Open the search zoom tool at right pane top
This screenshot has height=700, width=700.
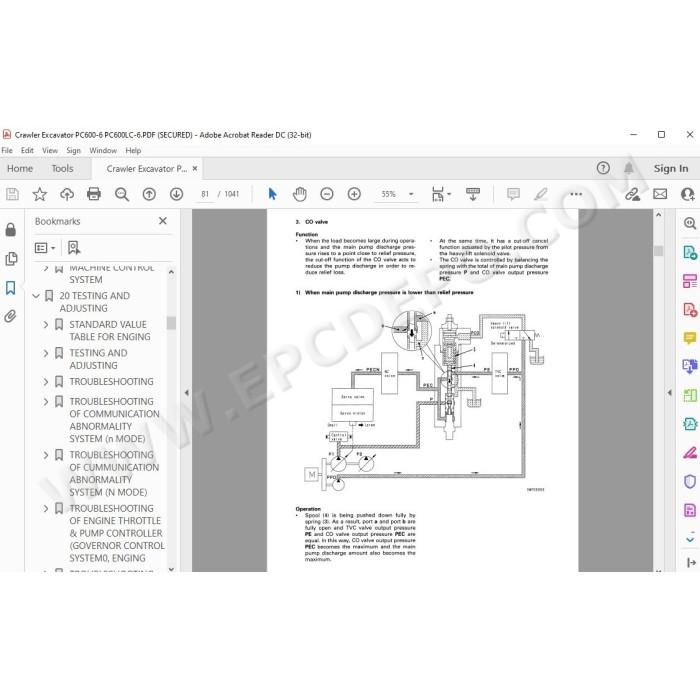coord(690,223)
